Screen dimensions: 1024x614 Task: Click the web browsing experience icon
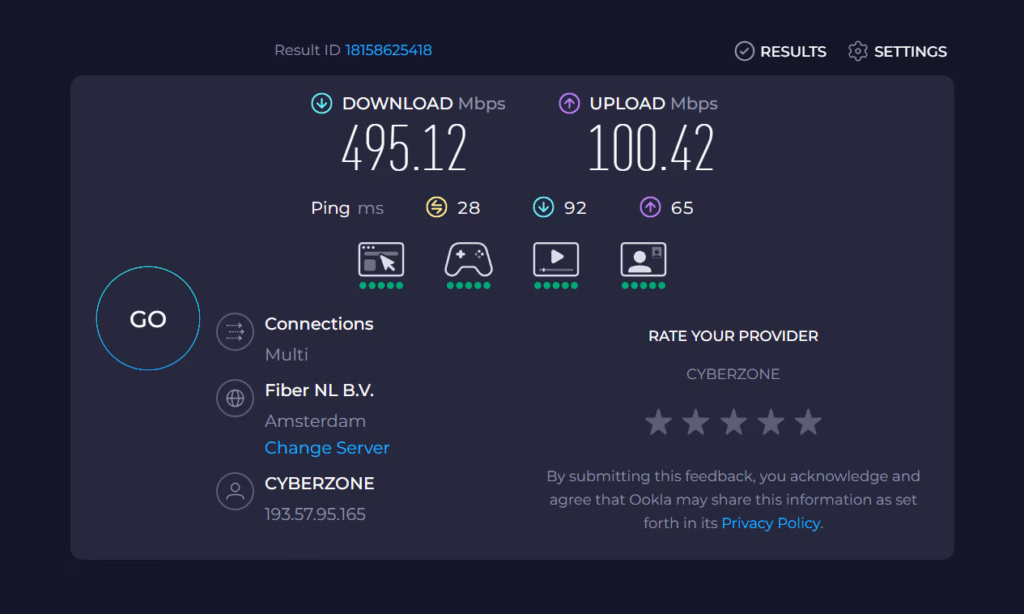[381, 260]
